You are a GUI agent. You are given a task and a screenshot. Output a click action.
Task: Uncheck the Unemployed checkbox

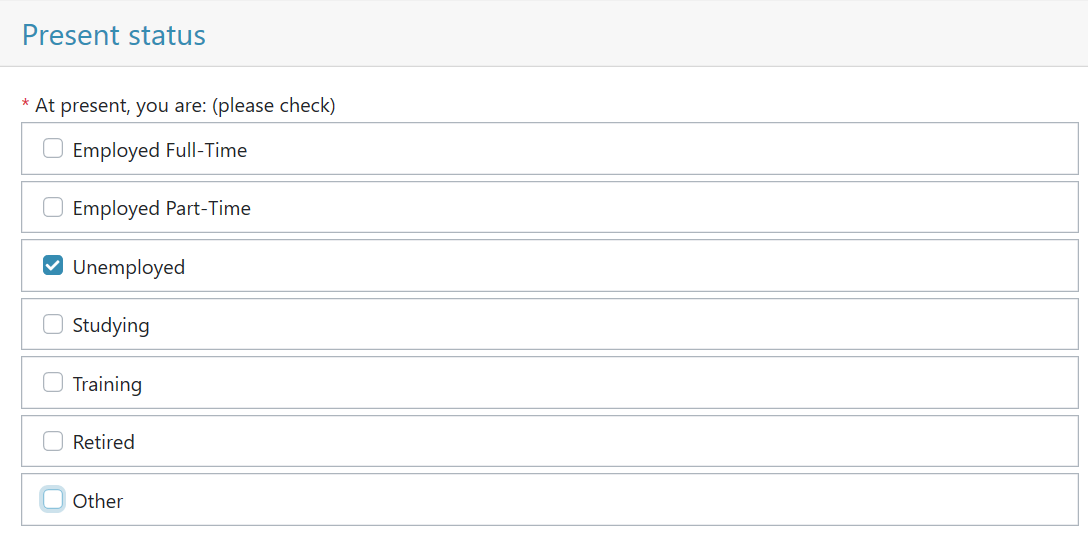coord(53,265)
